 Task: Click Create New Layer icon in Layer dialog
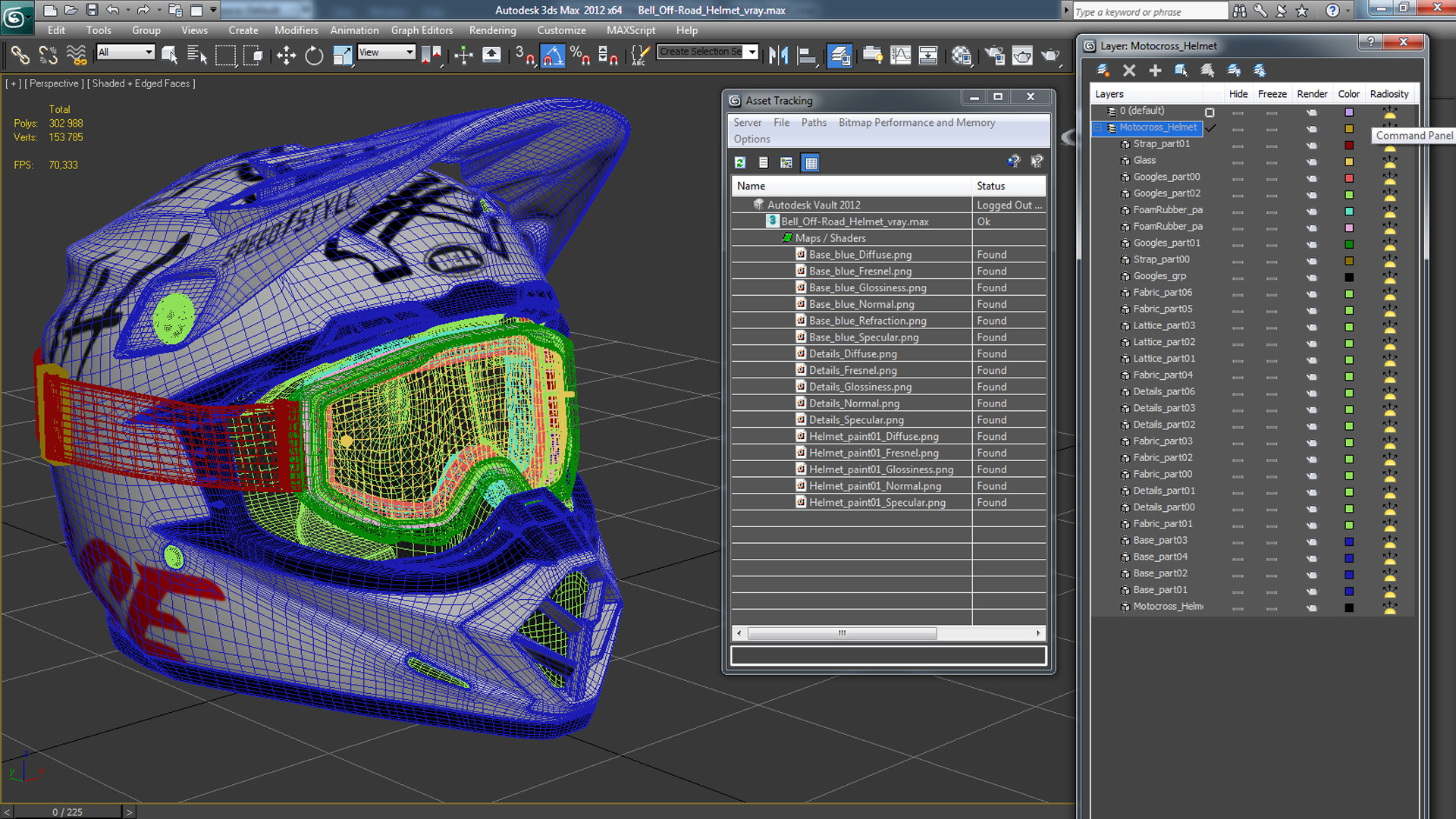1103,71
